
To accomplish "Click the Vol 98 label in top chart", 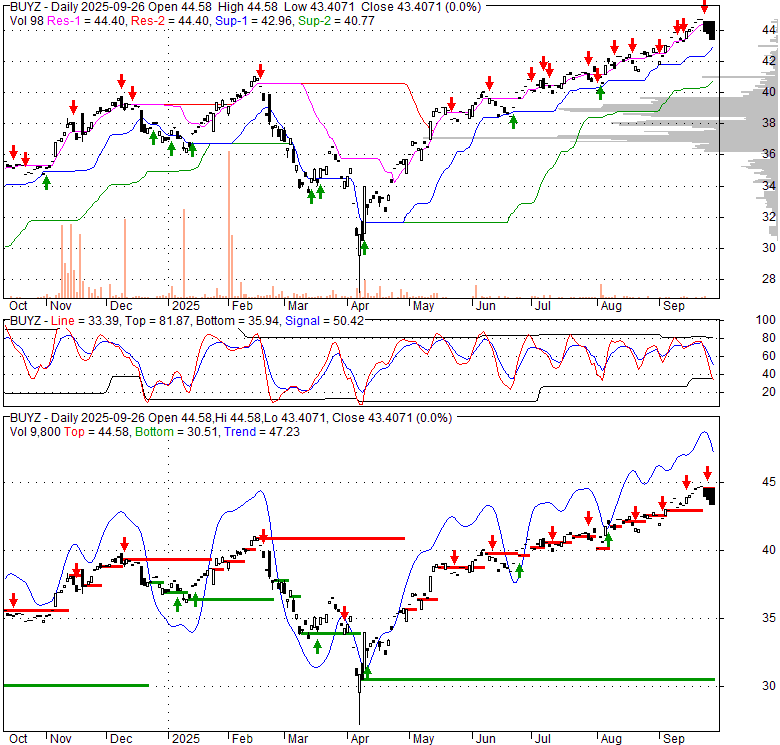I will point(27,21).
